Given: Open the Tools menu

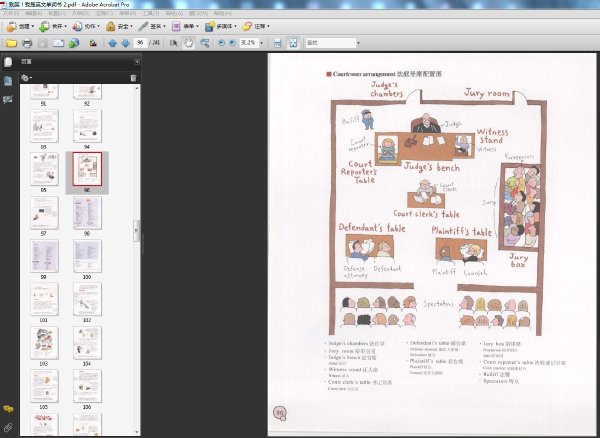Looking at the screenshot, I should click(x=150, y=14).
